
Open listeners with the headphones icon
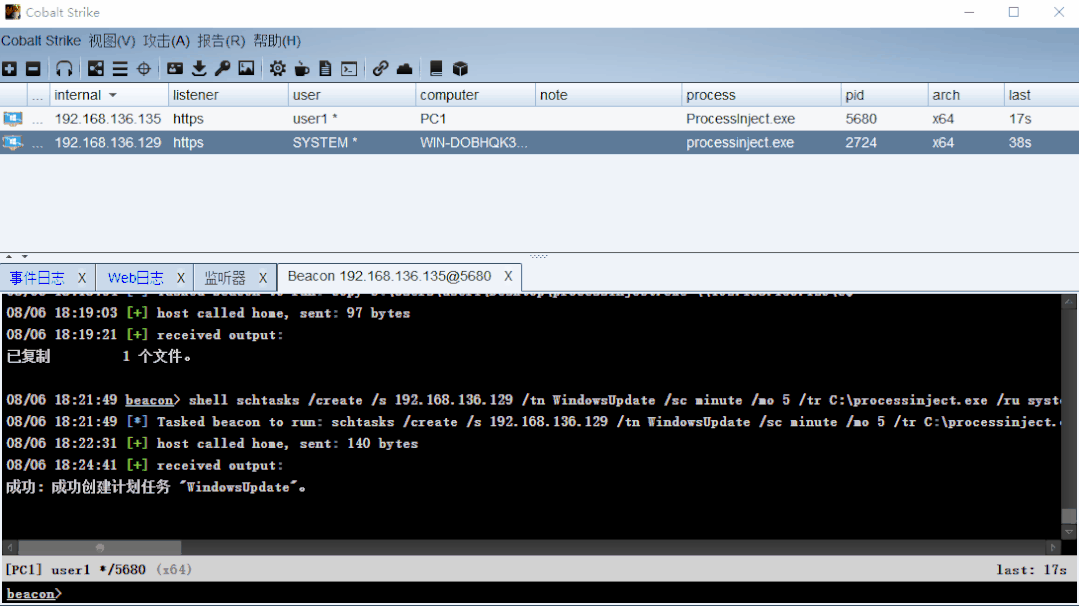click(64, 69)
